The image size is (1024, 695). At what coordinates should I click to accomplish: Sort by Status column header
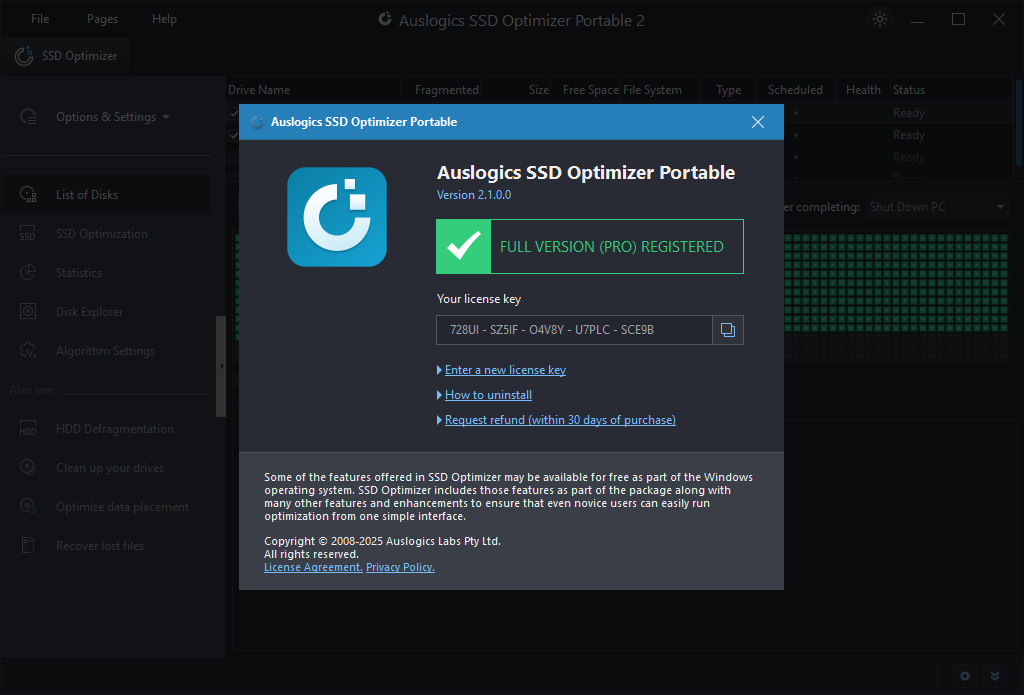[950, 89]
